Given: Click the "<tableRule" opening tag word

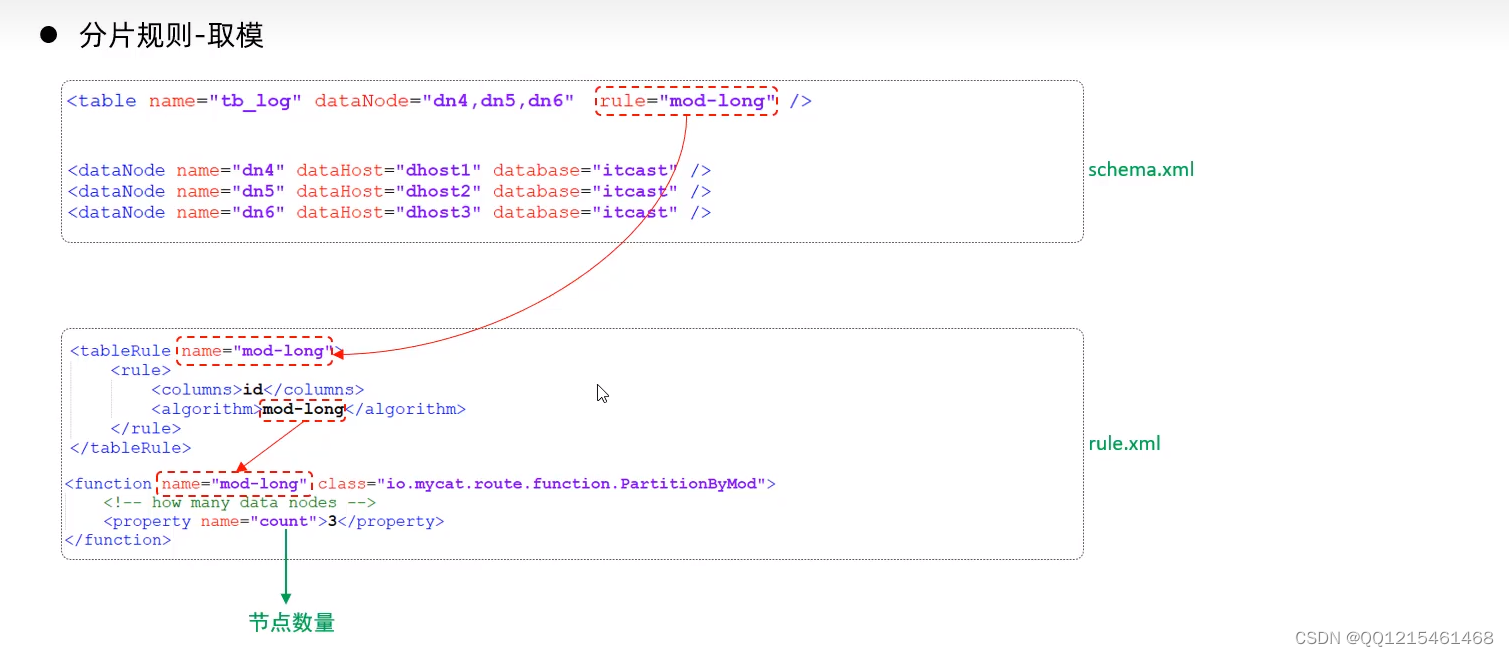Looking at the screenshot, I should click(121, 351).
